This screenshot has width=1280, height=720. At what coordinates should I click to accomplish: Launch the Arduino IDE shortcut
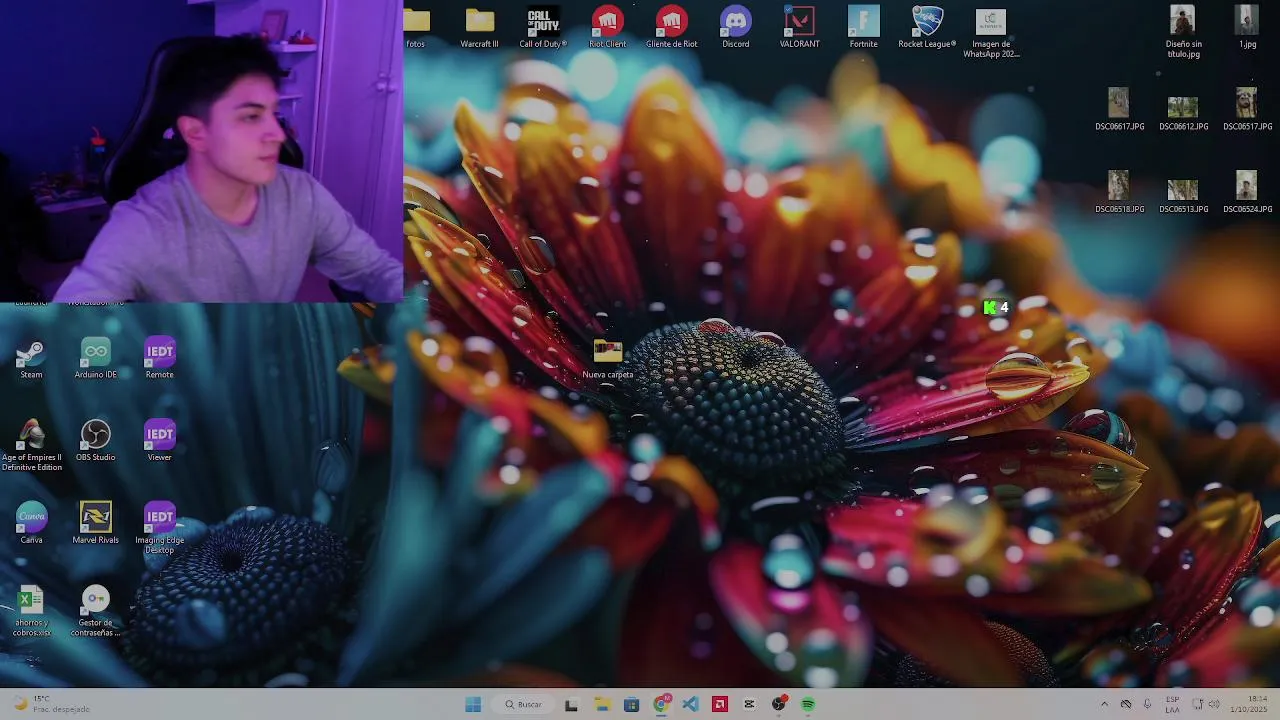click(95, 358)
